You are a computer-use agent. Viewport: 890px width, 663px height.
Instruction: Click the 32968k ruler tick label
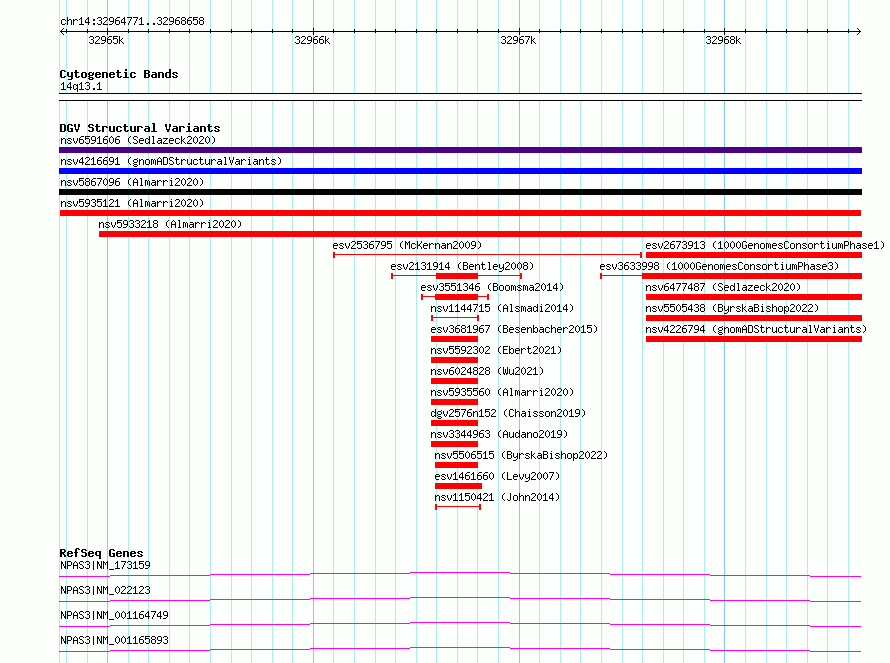point(723,40)
